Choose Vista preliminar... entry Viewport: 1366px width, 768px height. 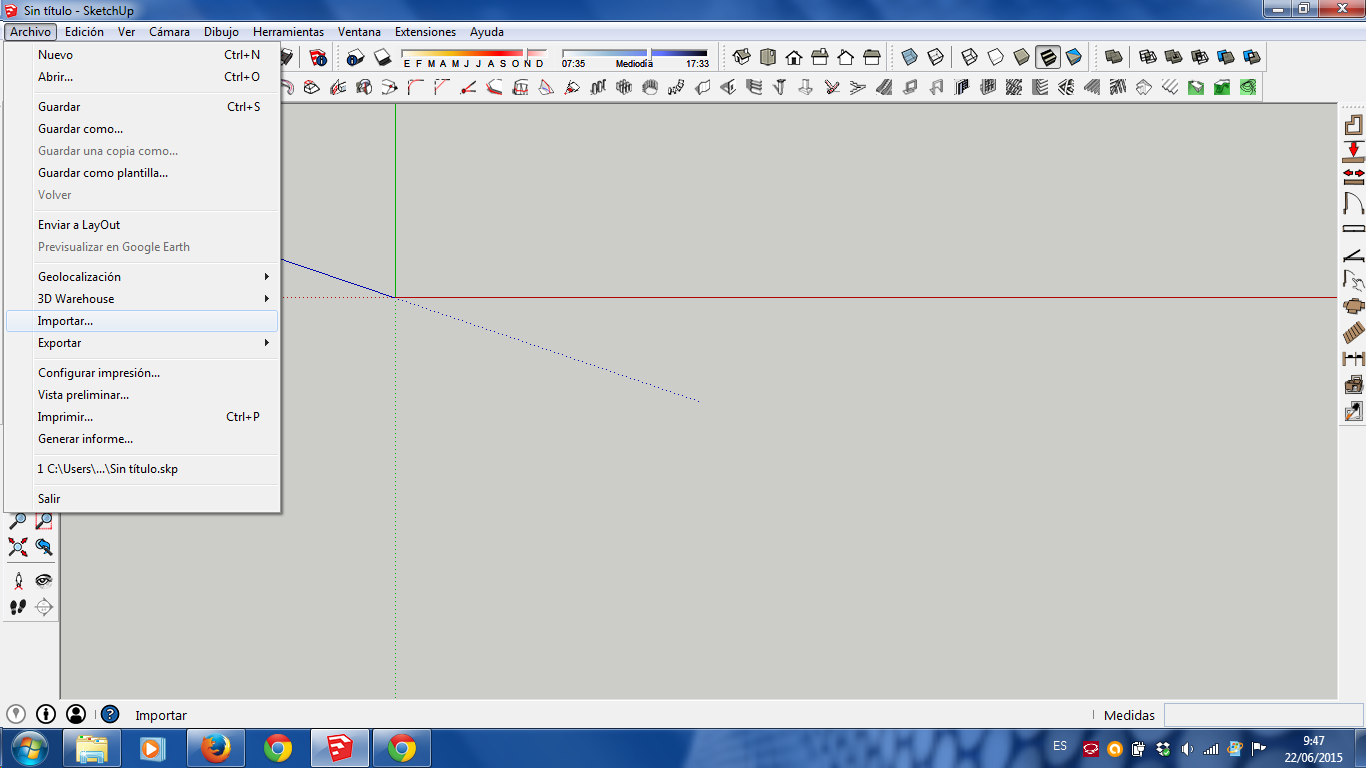[x=142, y=395]
